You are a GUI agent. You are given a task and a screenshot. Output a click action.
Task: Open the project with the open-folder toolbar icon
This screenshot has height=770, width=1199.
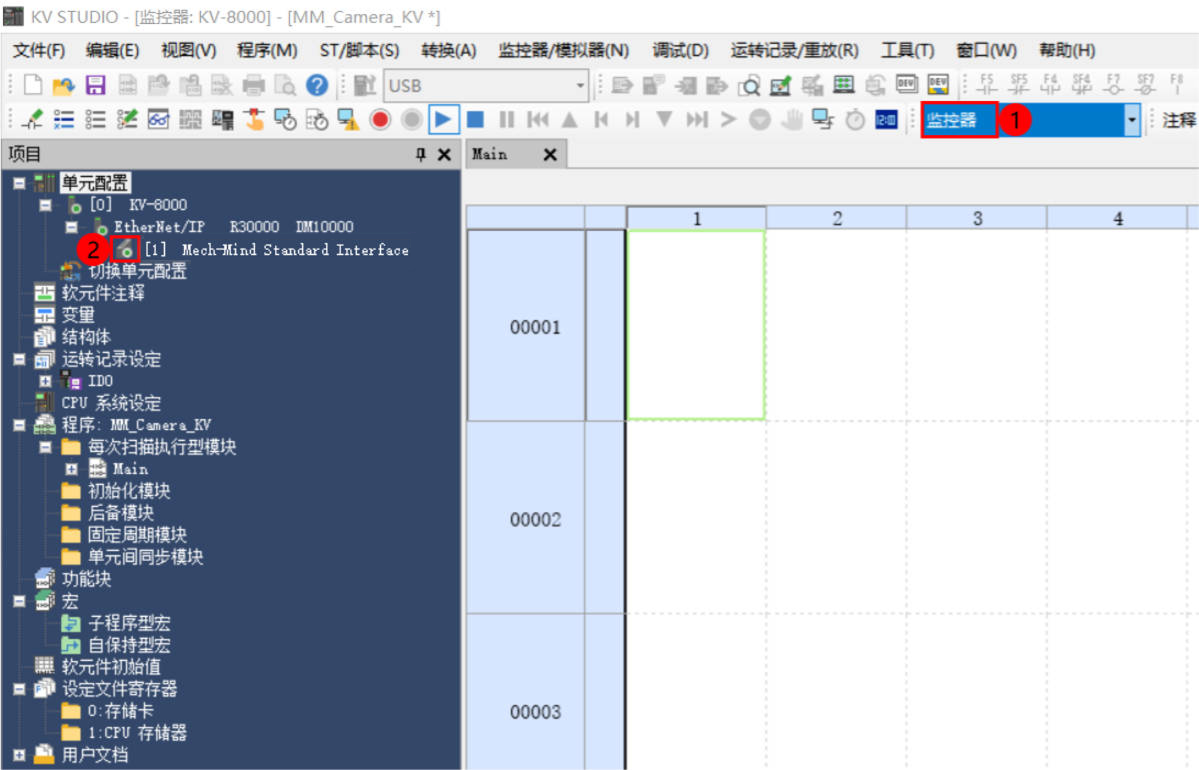[x=64, y=84]
